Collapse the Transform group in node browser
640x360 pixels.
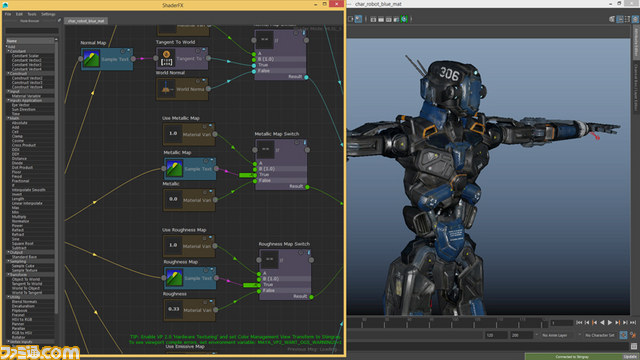[9, 275]
